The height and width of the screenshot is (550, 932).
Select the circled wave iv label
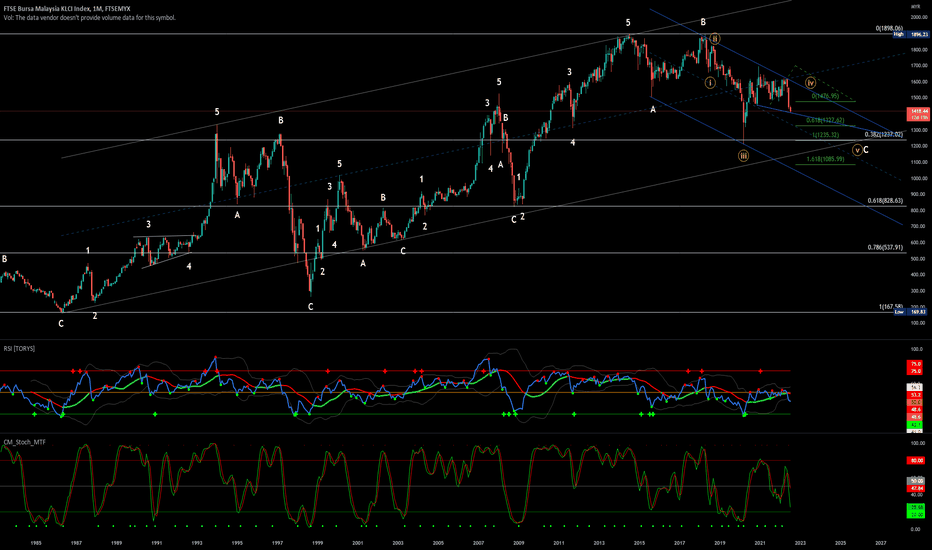810,83
